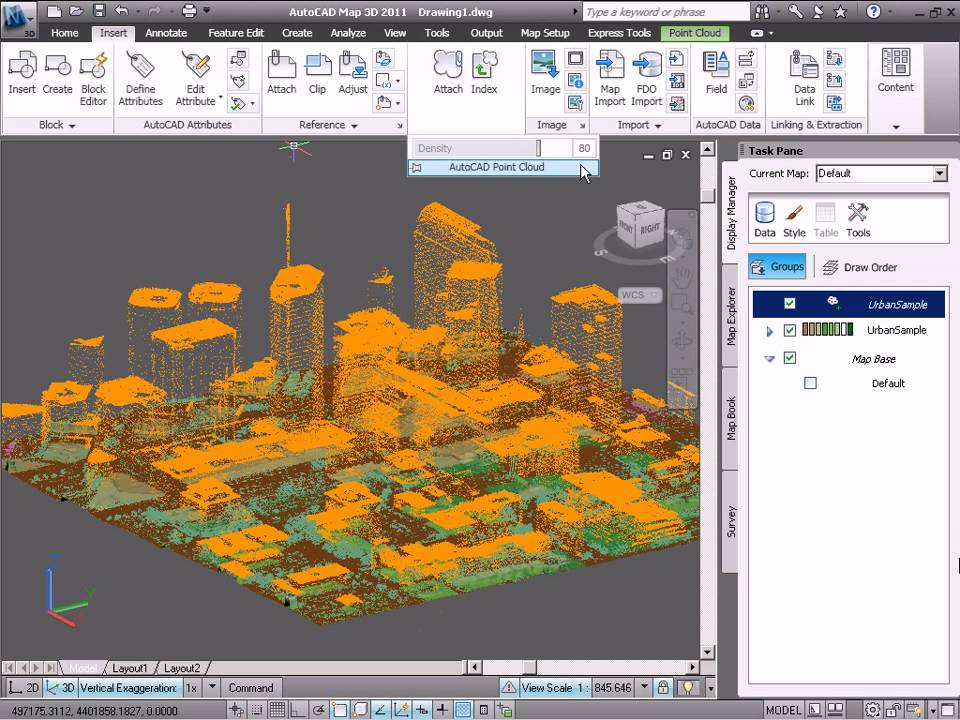
Task: Click the Command button in status bar
Action: tap(251, 688)
